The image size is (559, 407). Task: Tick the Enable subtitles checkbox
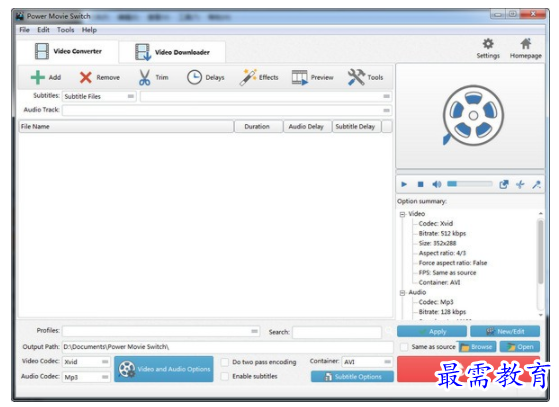[225, 376]
